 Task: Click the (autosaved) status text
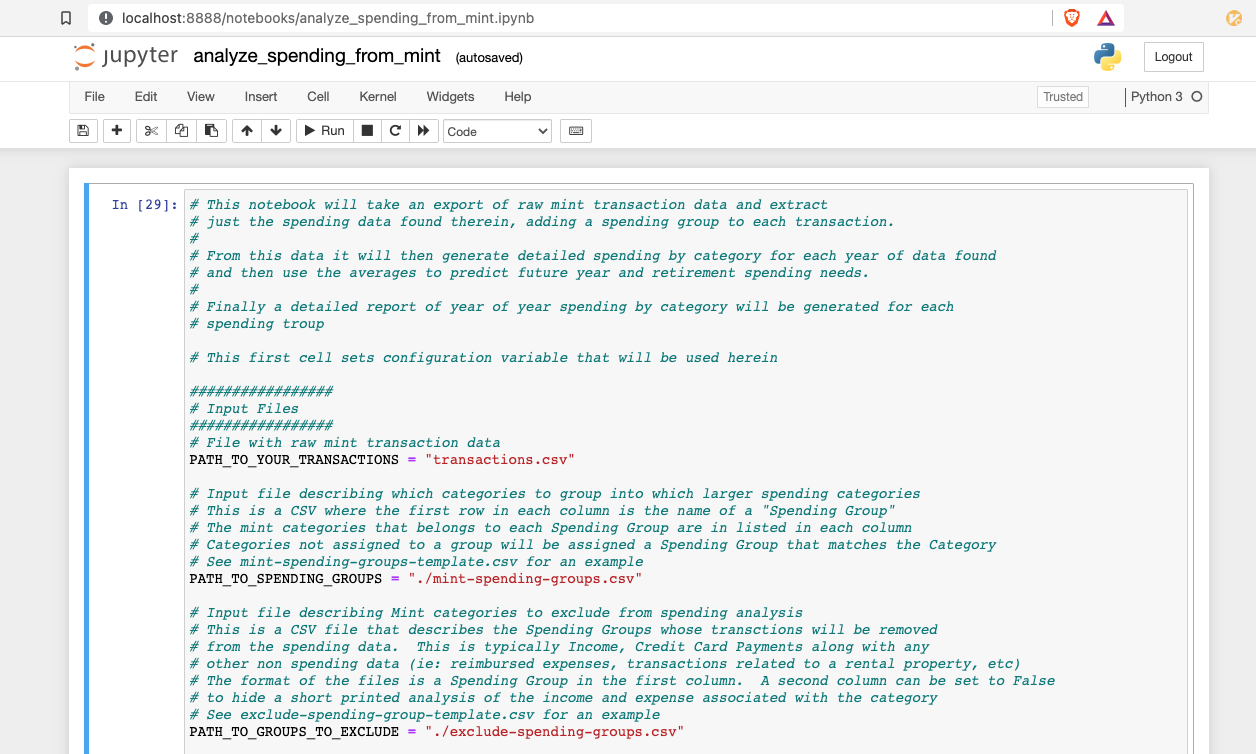489,58
